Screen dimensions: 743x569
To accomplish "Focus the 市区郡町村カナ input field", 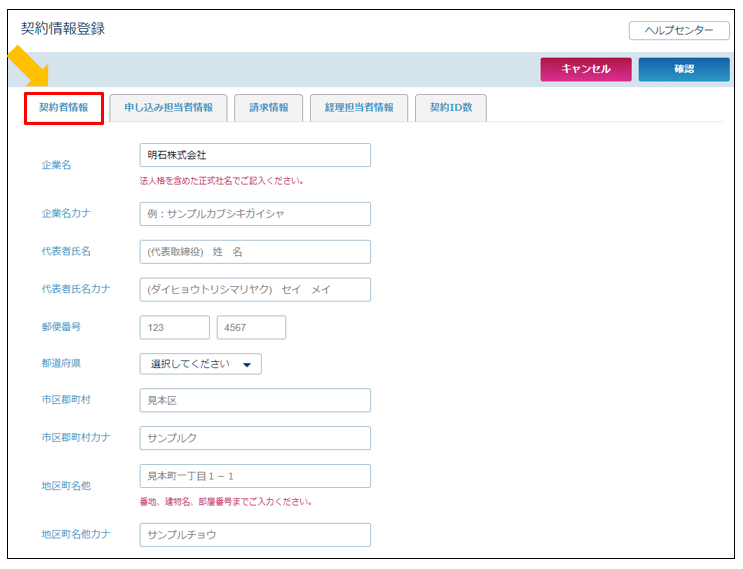I will coord(255,438).
